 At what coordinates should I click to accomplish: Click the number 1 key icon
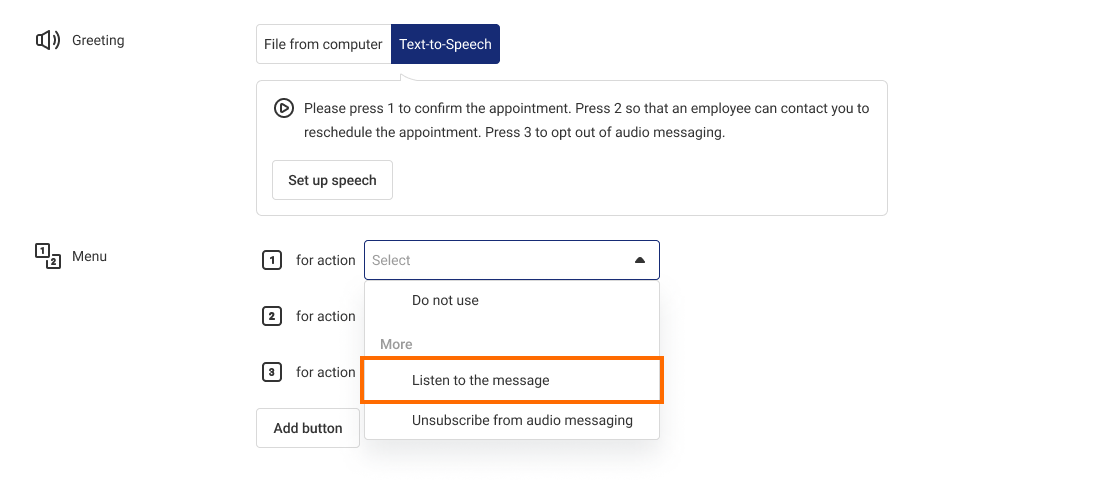coord(272,260)
